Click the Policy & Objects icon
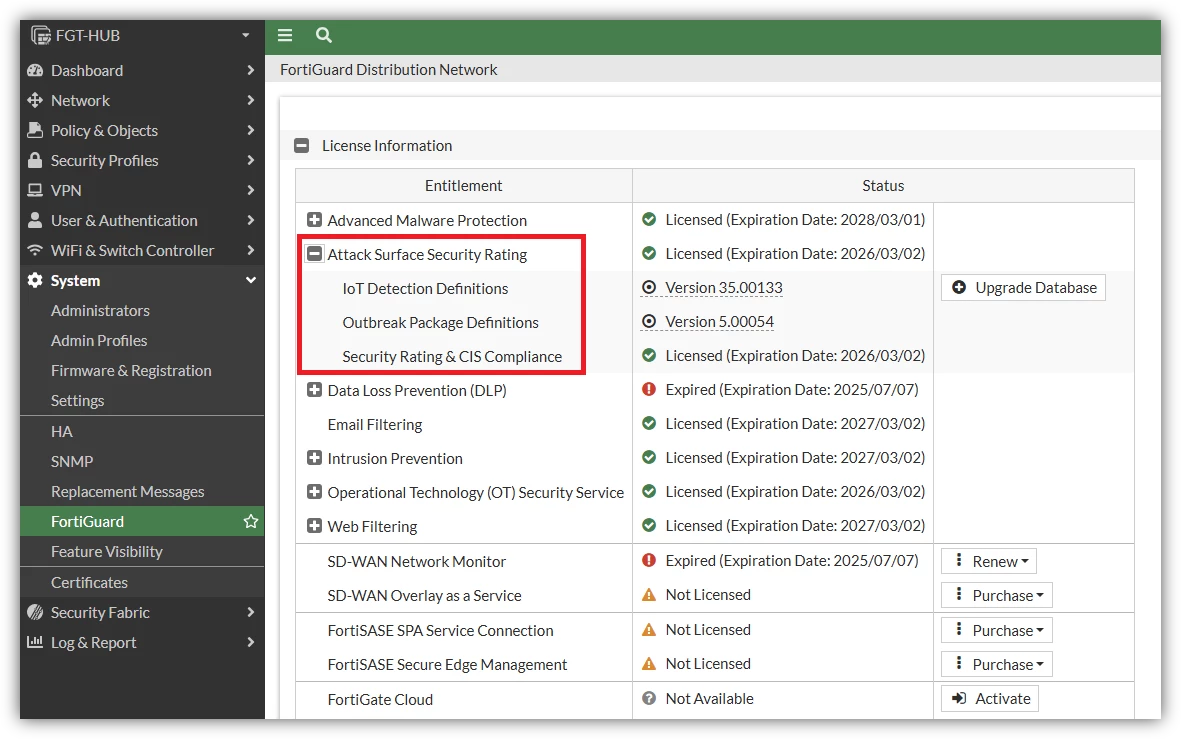 (x=35, y=130)
